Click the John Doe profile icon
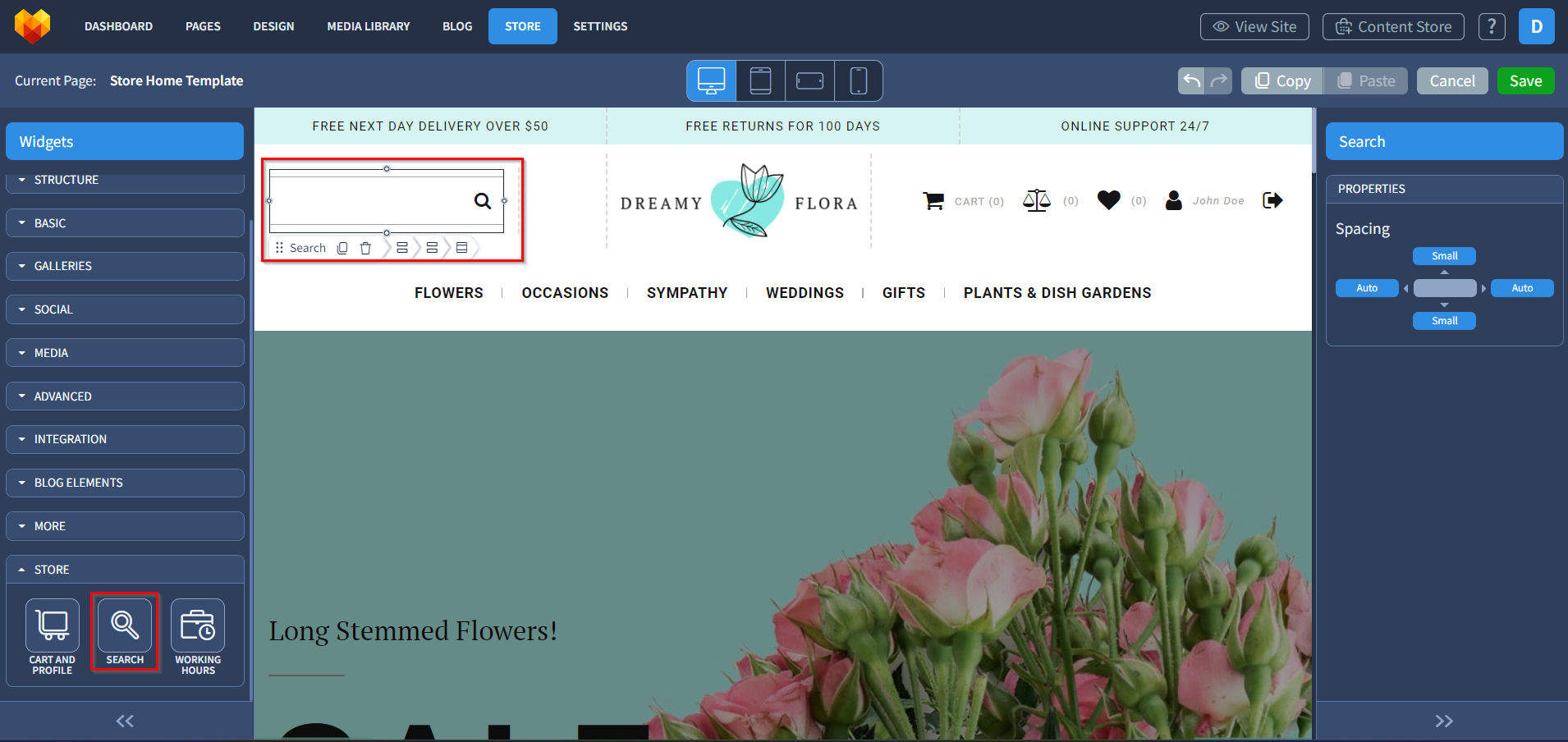Viewport: 1568px width, 742px height. coord(1174,200)
